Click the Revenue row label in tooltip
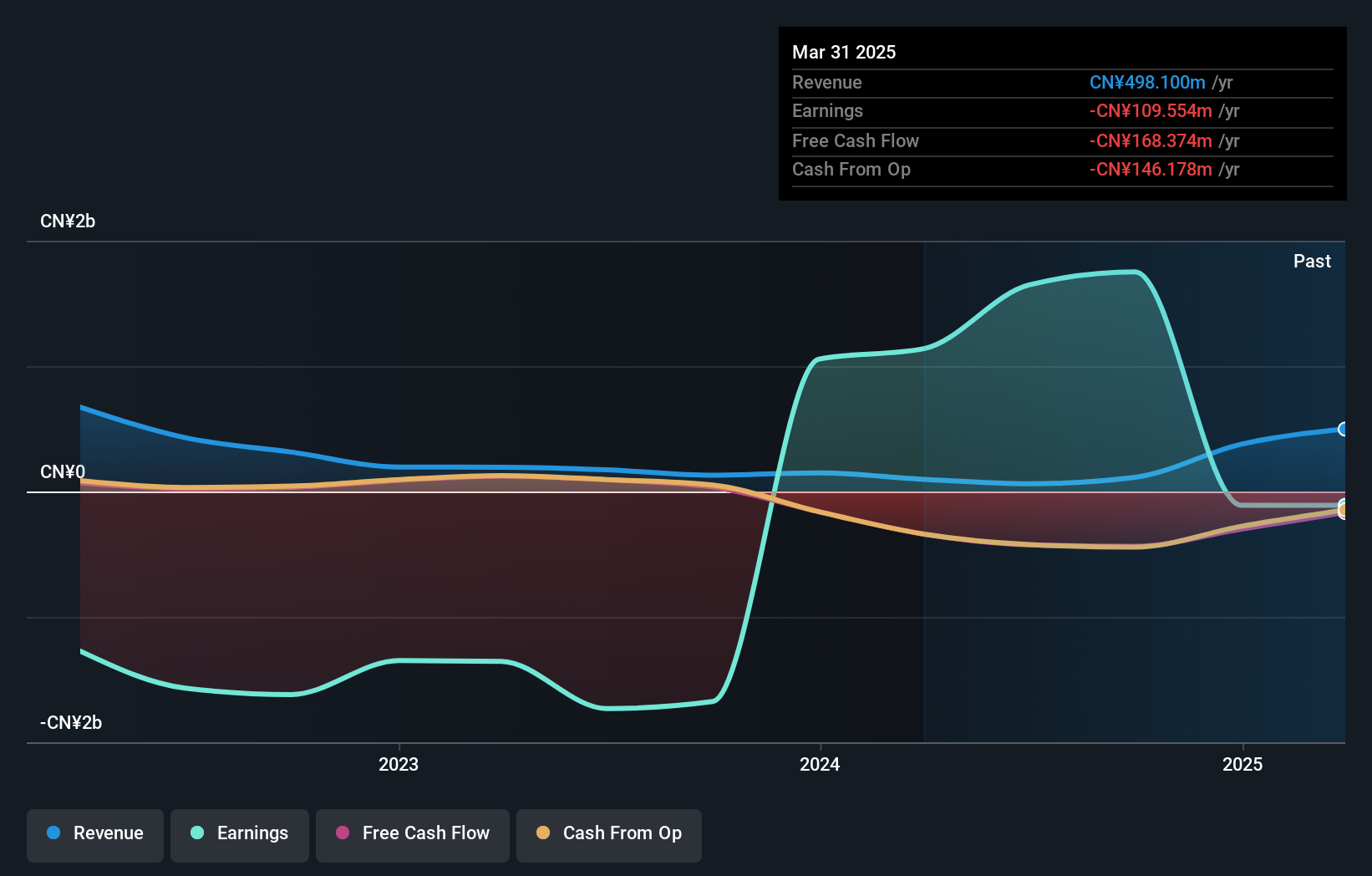Image resolution: width=1372 pixels, height=876 pixels. [827, 82]
